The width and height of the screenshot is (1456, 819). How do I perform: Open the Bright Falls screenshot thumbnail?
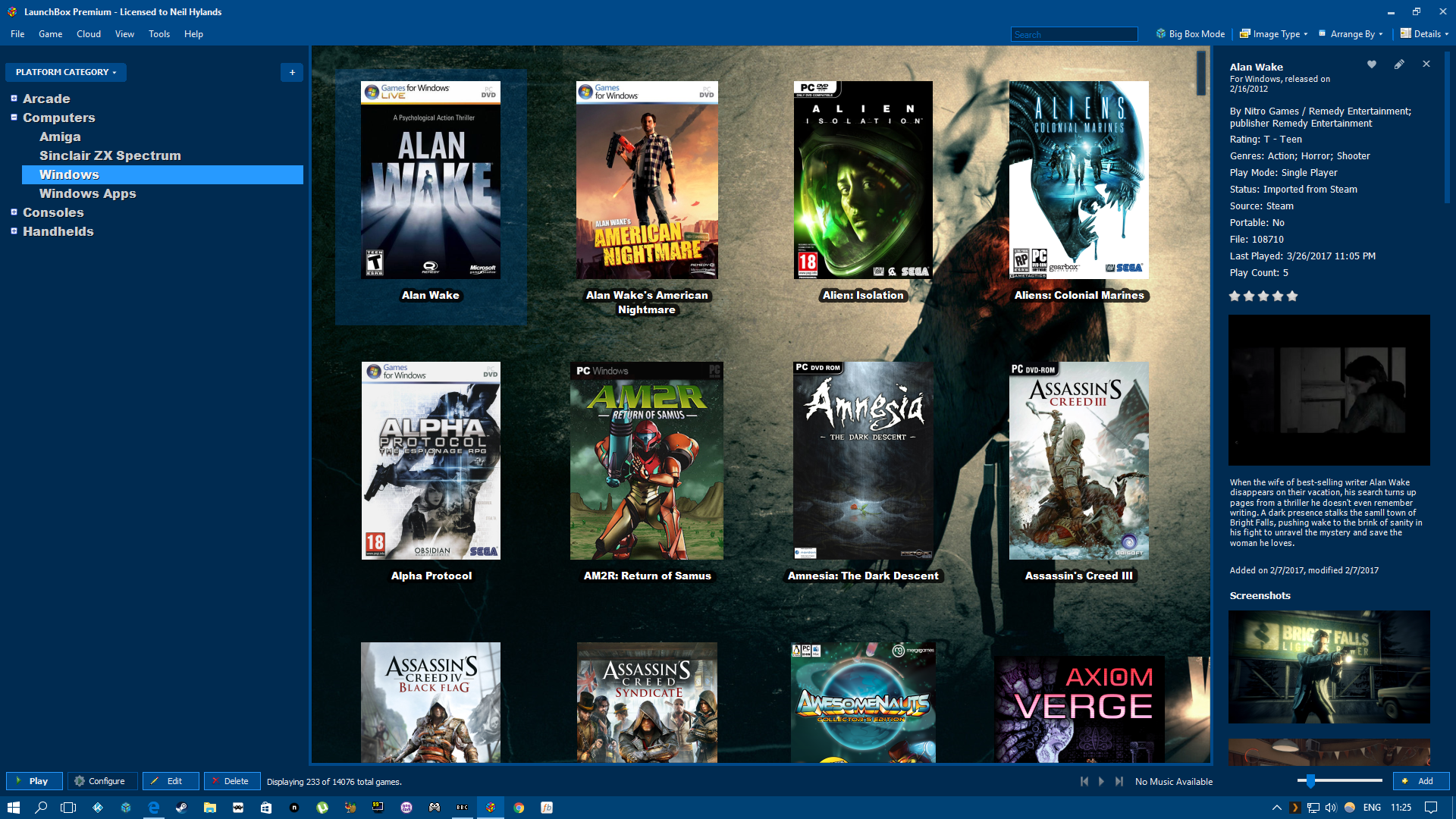click(1329, 667)
